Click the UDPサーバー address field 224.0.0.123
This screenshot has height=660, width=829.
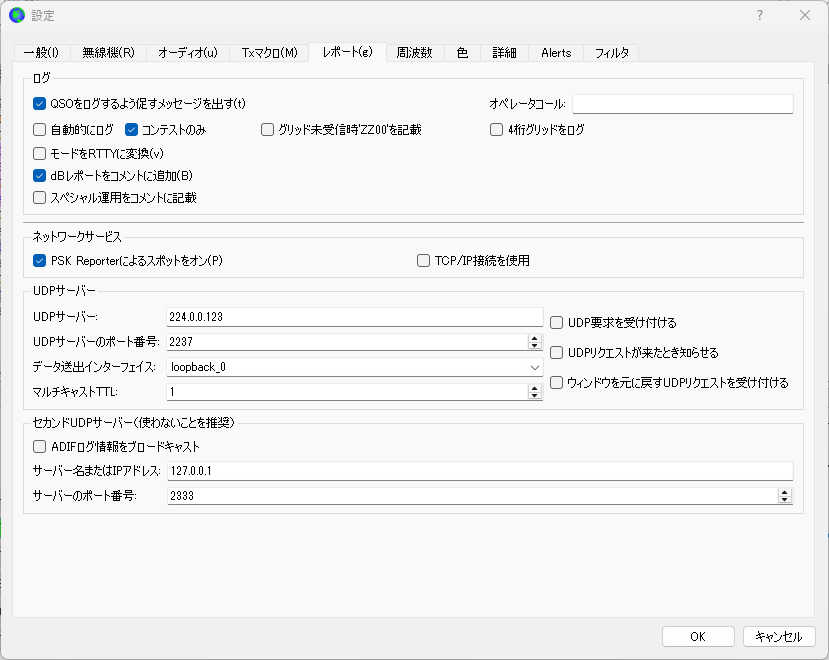(x=355, y=317)
